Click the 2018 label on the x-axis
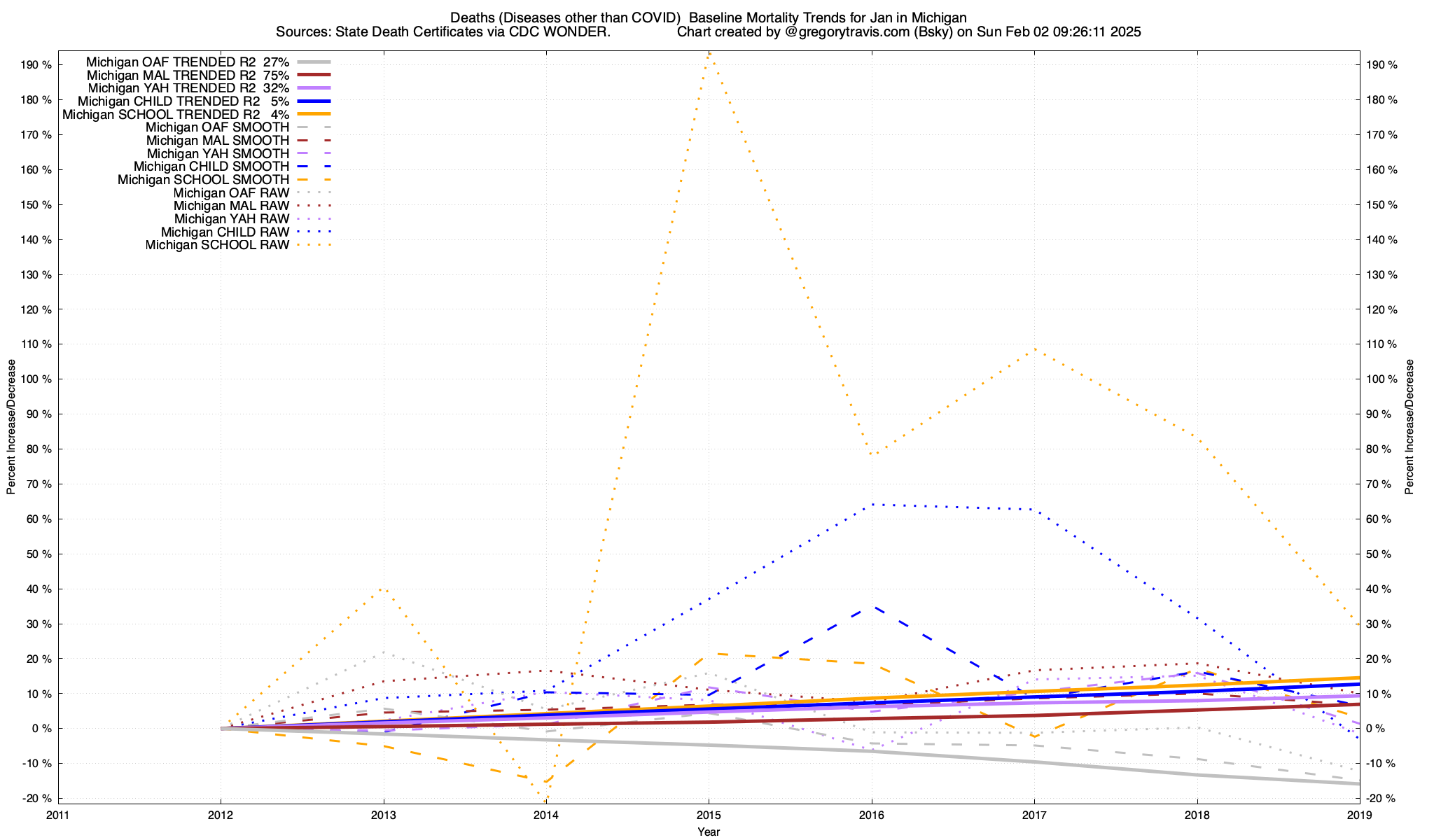This screenshot has width=1434, height=840. pyautogui.click(x=1197, y=815)
